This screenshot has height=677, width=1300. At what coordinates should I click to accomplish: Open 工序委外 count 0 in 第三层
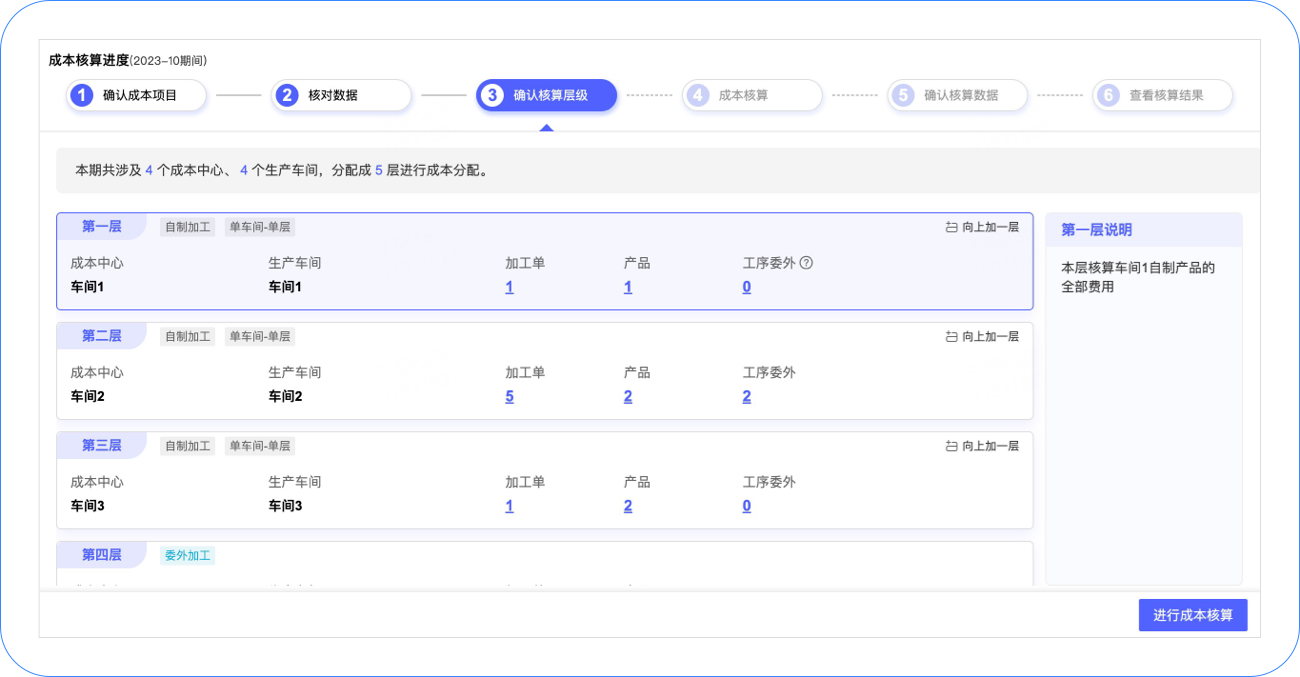point(747,506)
